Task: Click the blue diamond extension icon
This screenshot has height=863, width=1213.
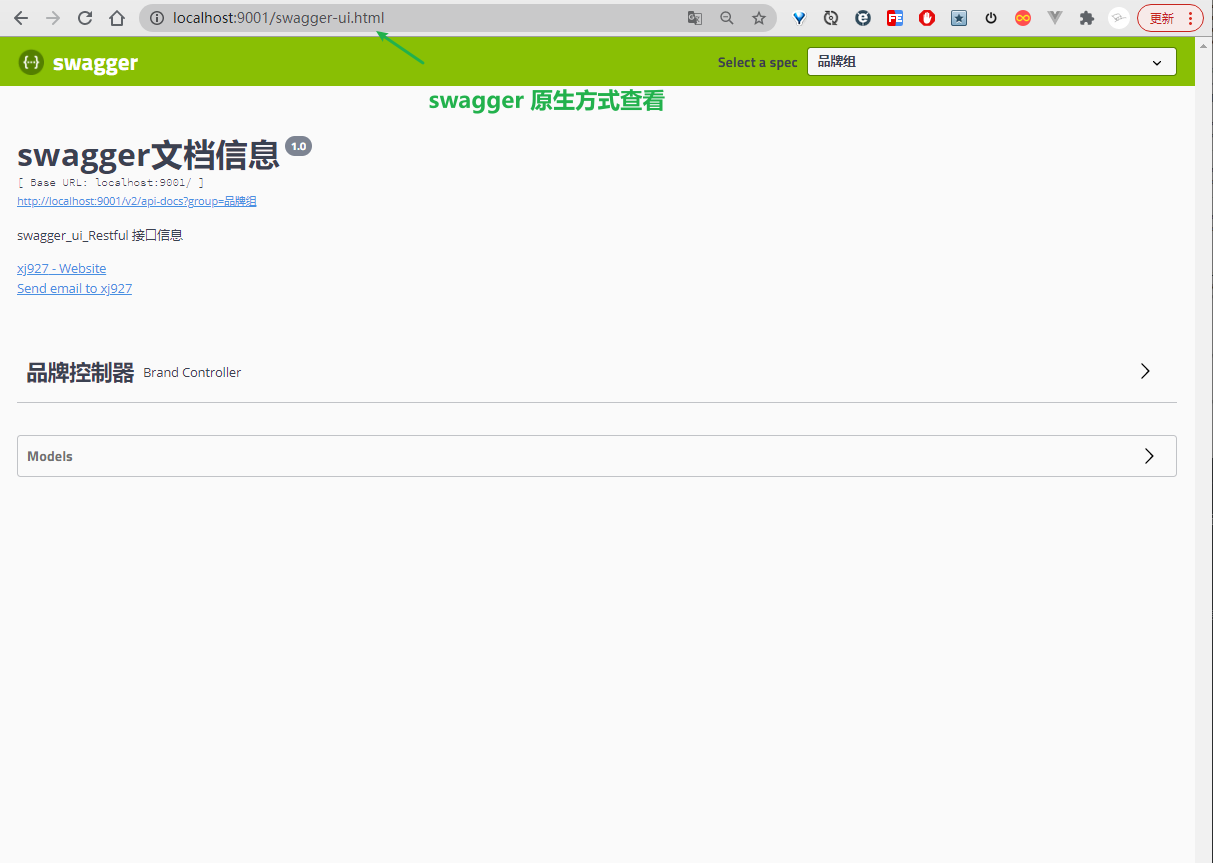Action: 799,18
